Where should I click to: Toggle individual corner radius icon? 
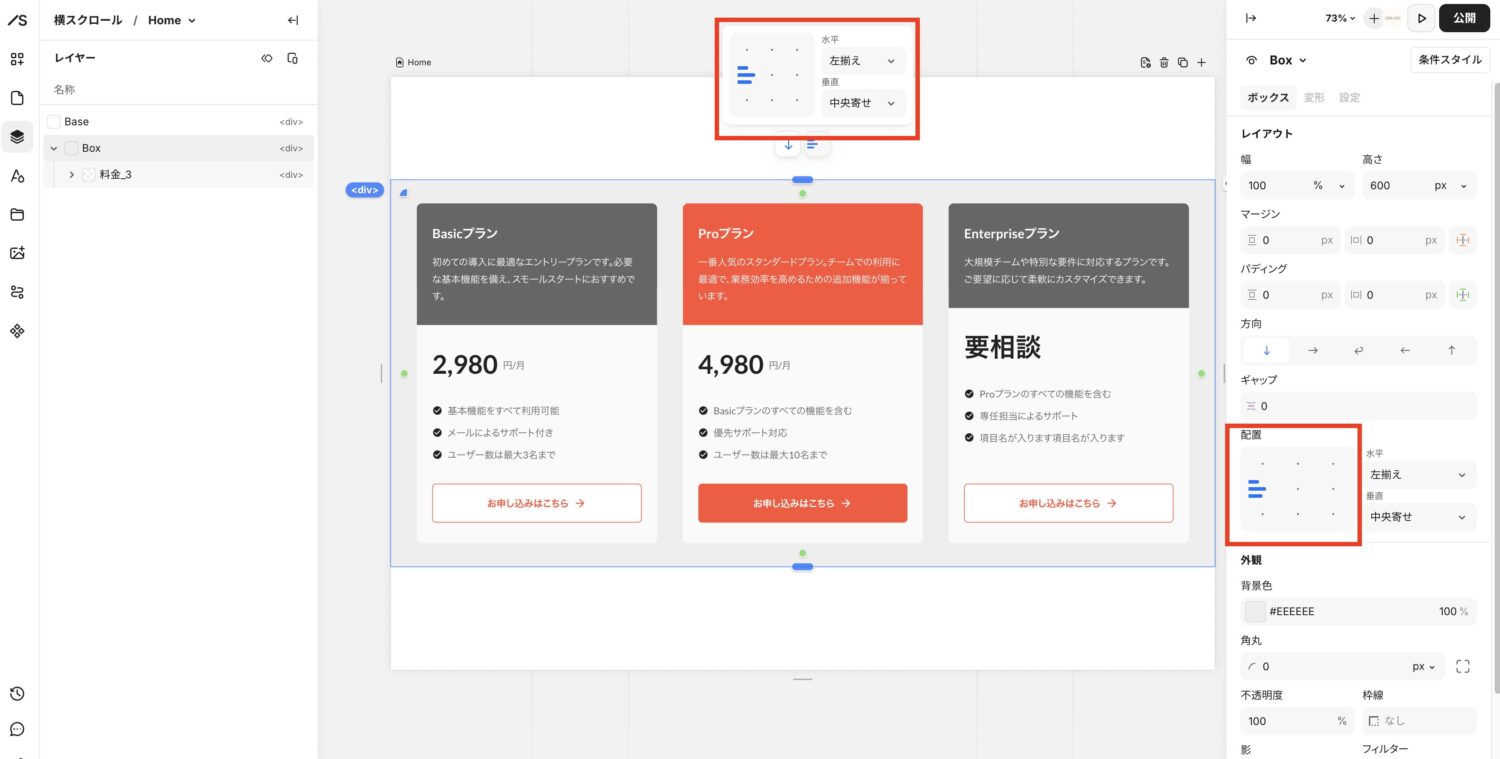[1462, 666]
